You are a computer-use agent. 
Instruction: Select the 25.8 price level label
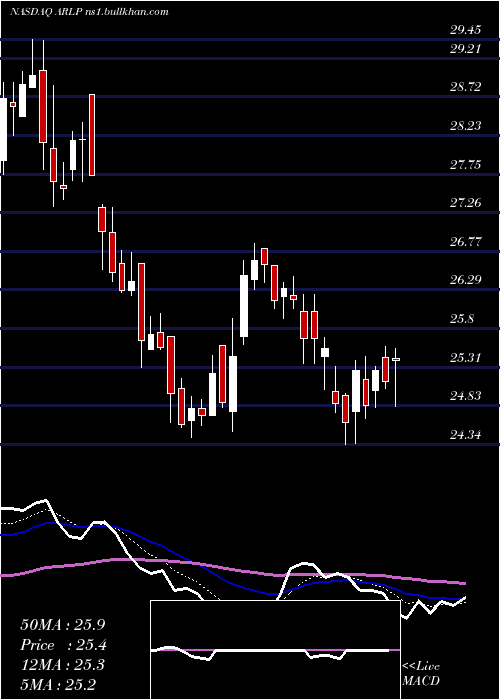coord(462,319)
